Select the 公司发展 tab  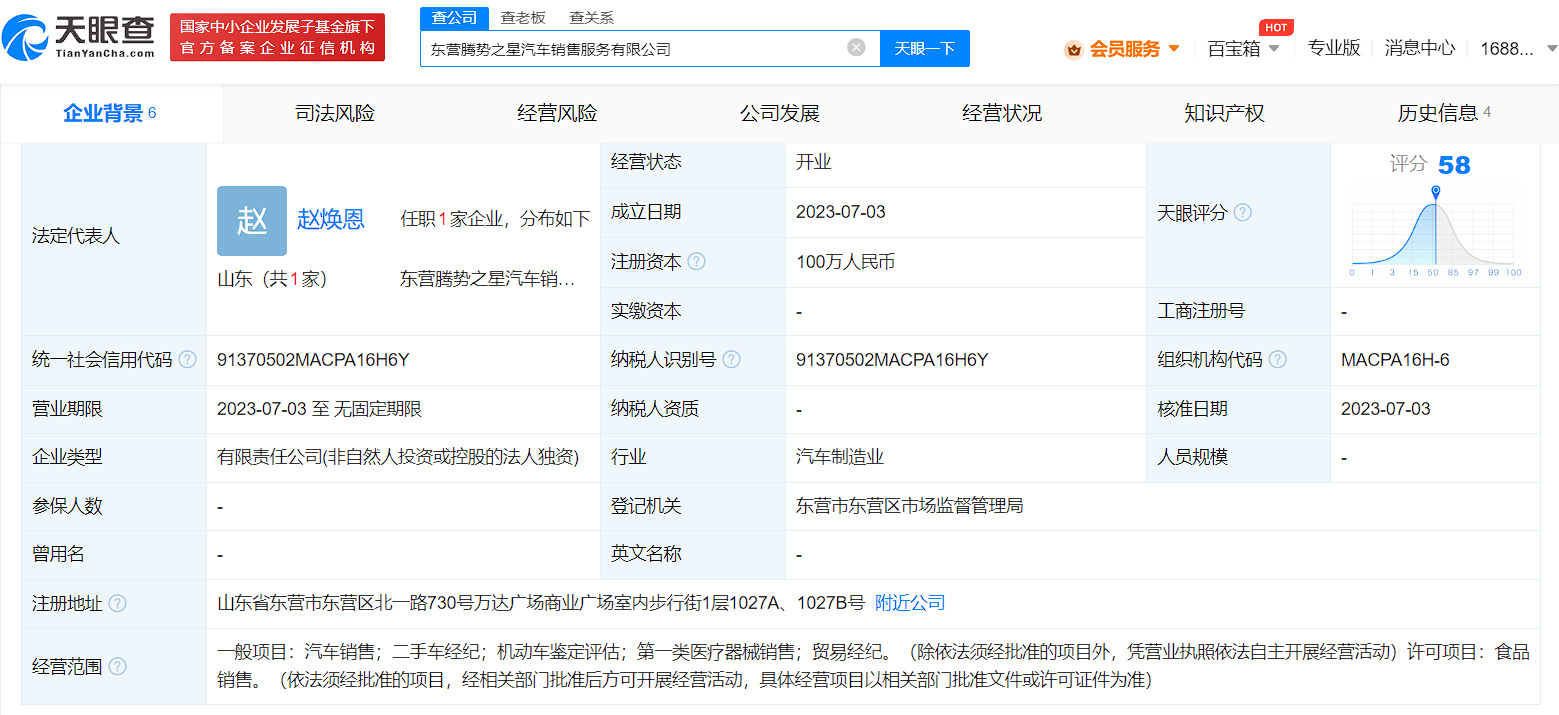click(779, 113)
